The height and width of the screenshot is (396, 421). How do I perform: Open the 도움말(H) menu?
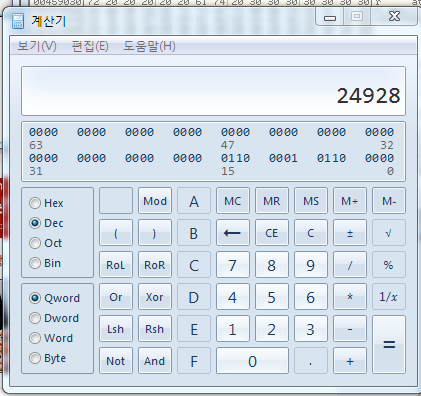click(x=149, y=46)
